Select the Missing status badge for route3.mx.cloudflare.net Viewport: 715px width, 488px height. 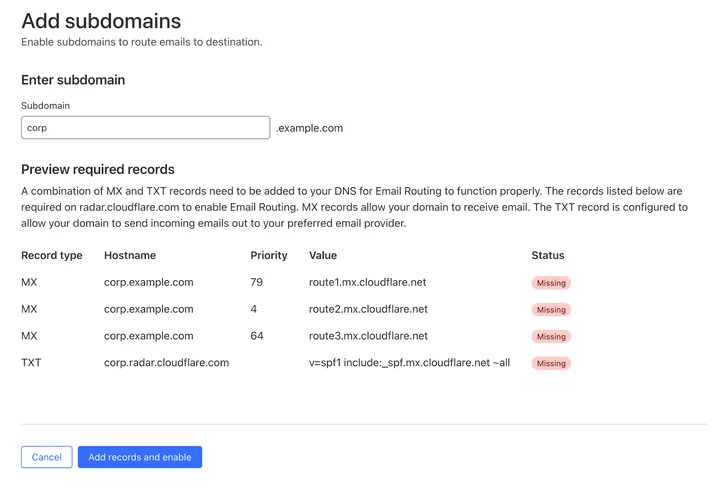551,337
